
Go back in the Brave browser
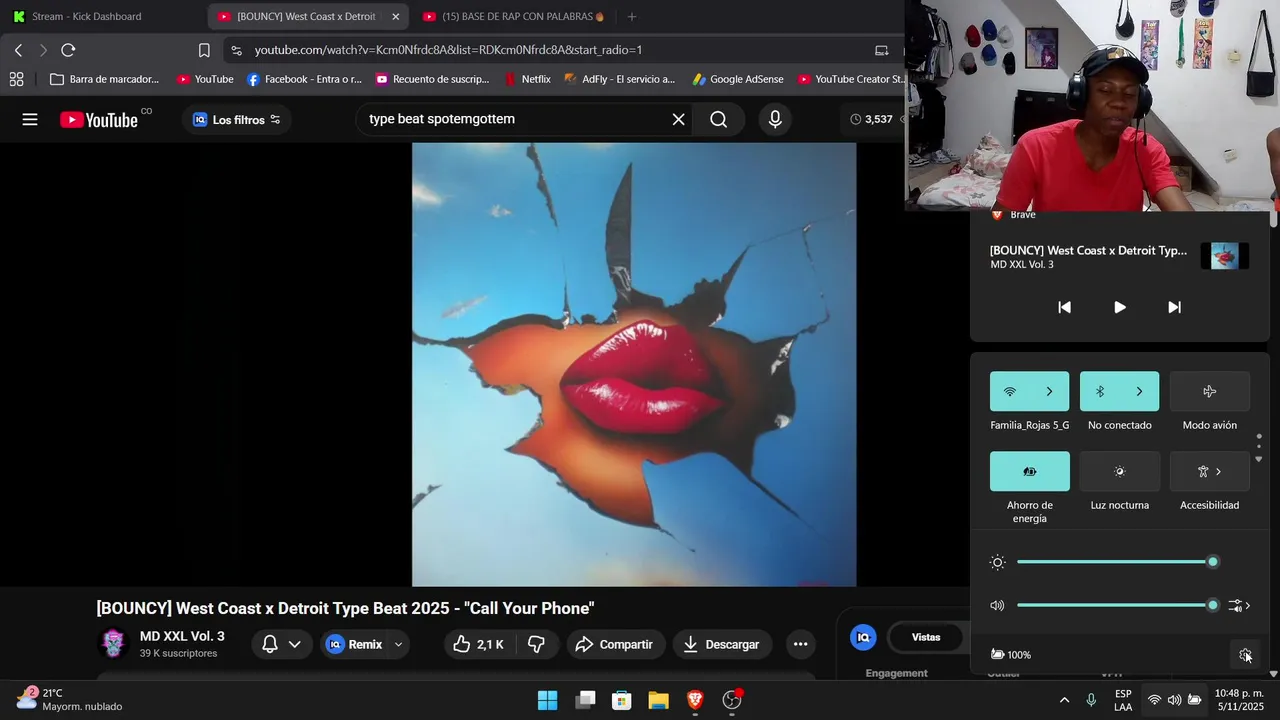point(18,50)
